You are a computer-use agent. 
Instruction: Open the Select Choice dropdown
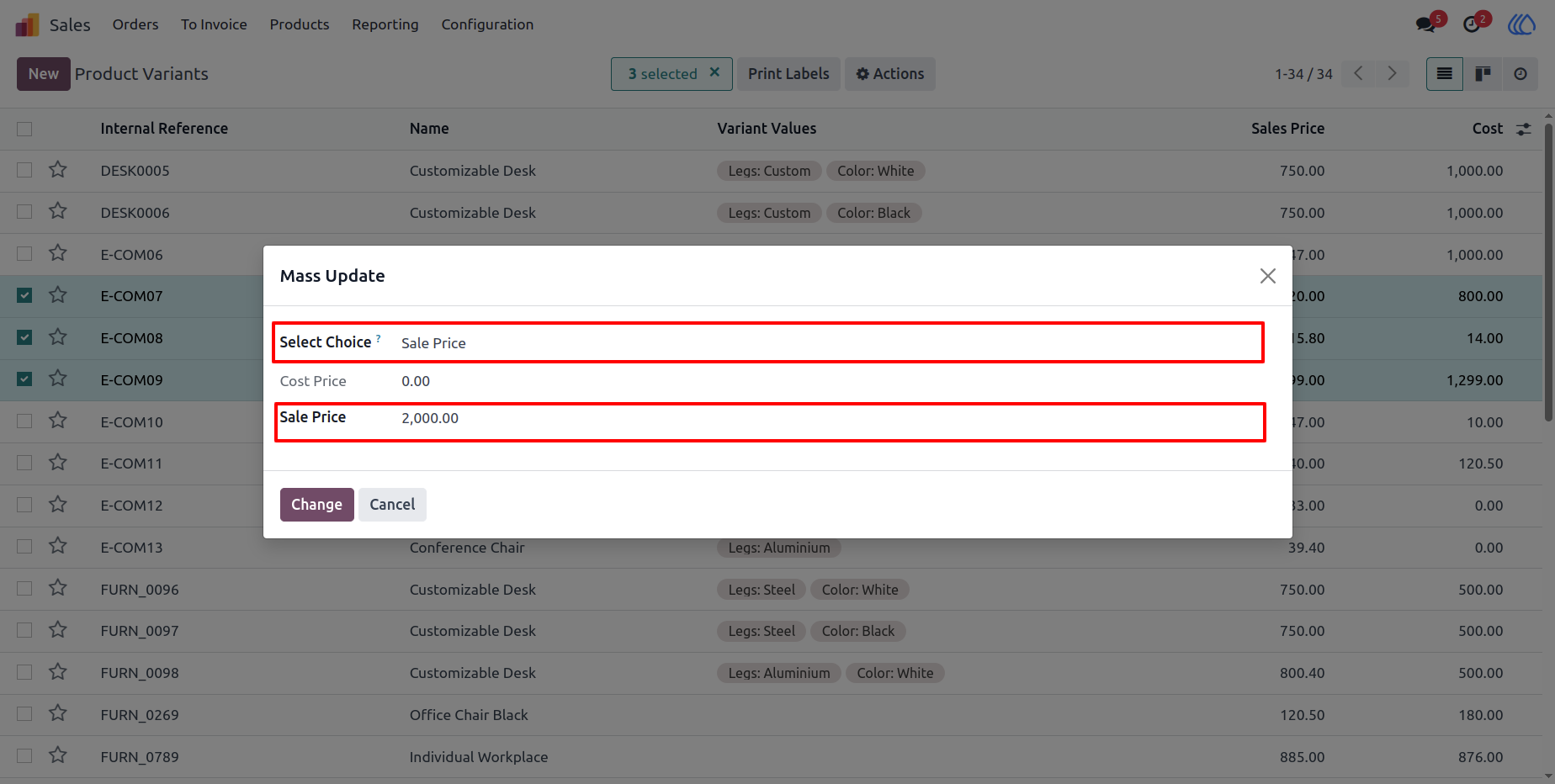pyautogui.click(x=829, y=343)
